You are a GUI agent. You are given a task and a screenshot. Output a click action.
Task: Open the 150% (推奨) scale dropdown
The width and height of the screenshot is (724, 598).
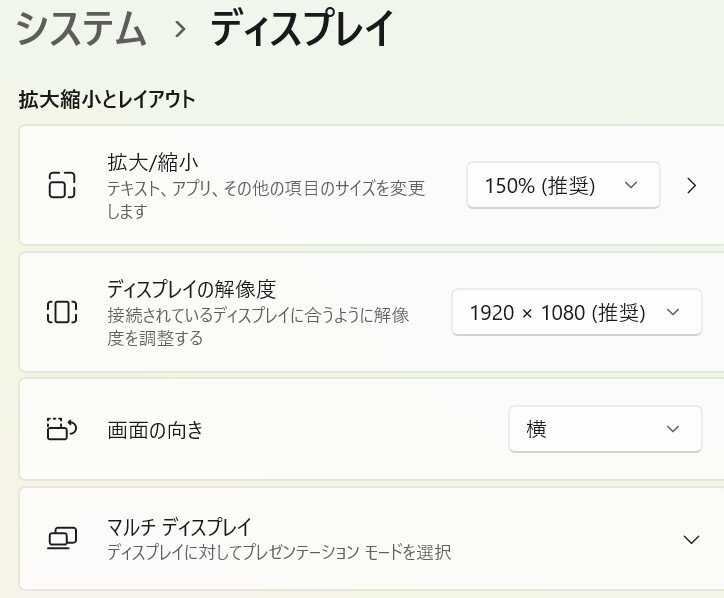(562, 185)
